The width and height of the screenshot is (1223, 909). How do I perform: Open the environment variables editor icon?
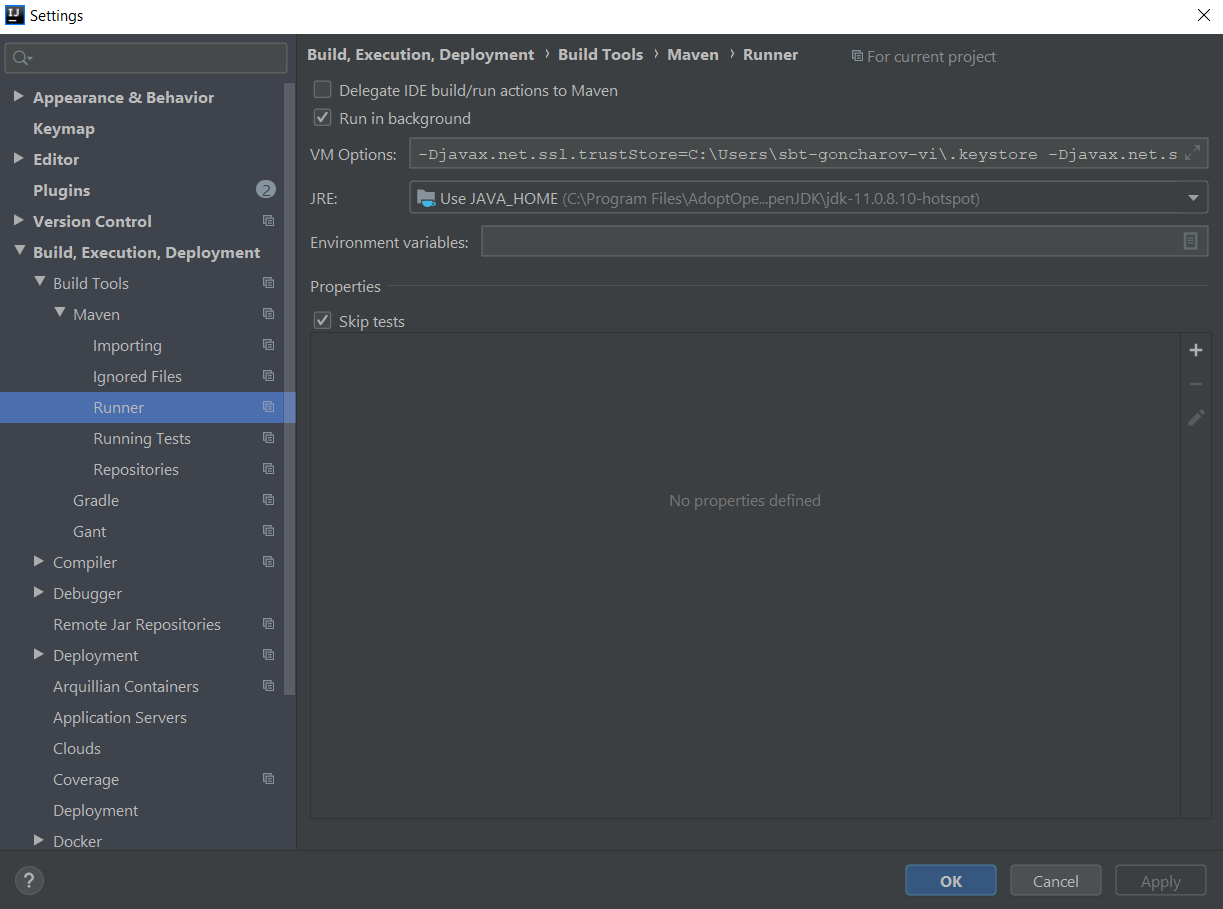[x=1190, y=241]
